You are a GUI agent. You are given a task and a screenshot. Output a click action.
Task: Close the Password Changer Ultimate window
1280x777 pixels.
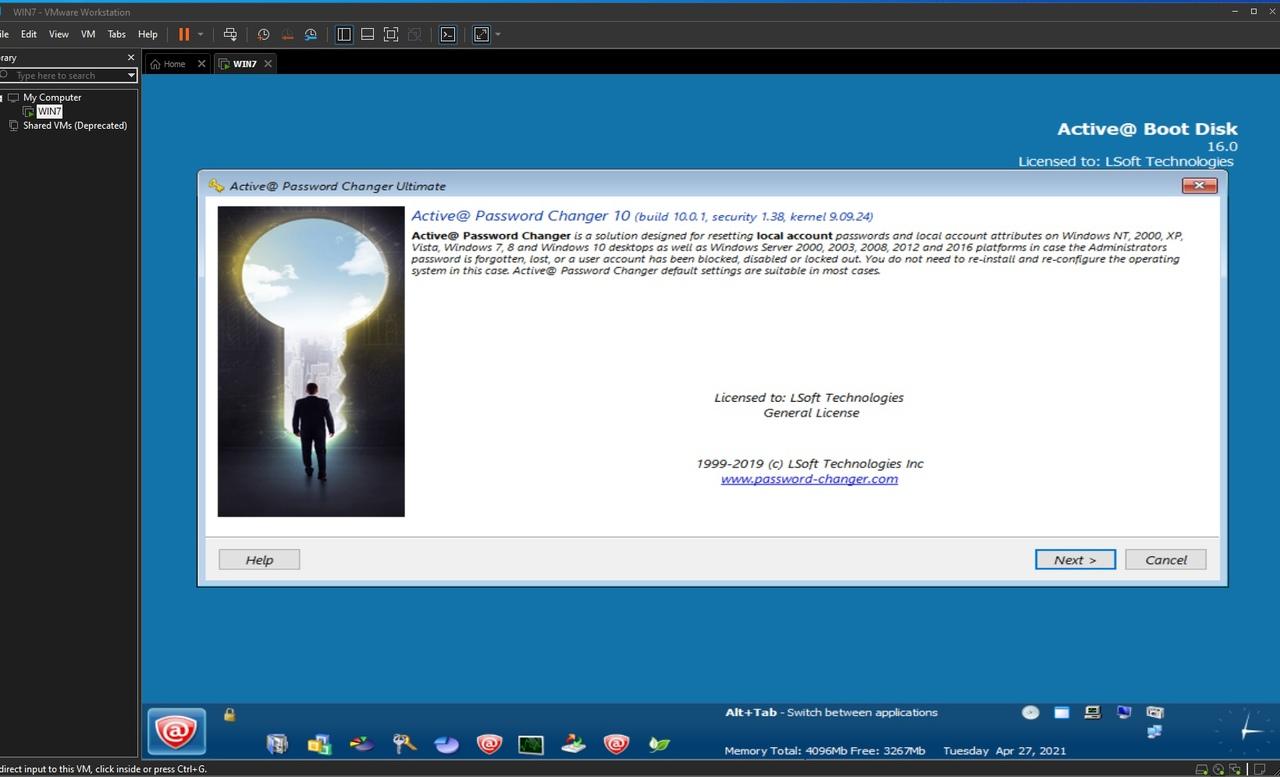point(1199,185)
